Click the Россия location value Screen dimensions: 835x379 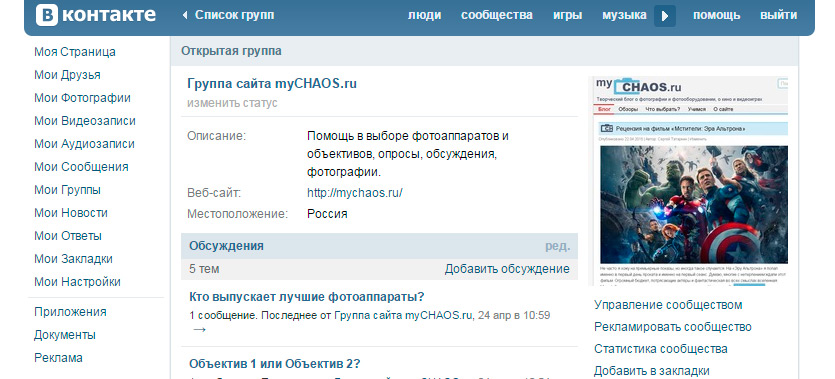tap(327, 214)
